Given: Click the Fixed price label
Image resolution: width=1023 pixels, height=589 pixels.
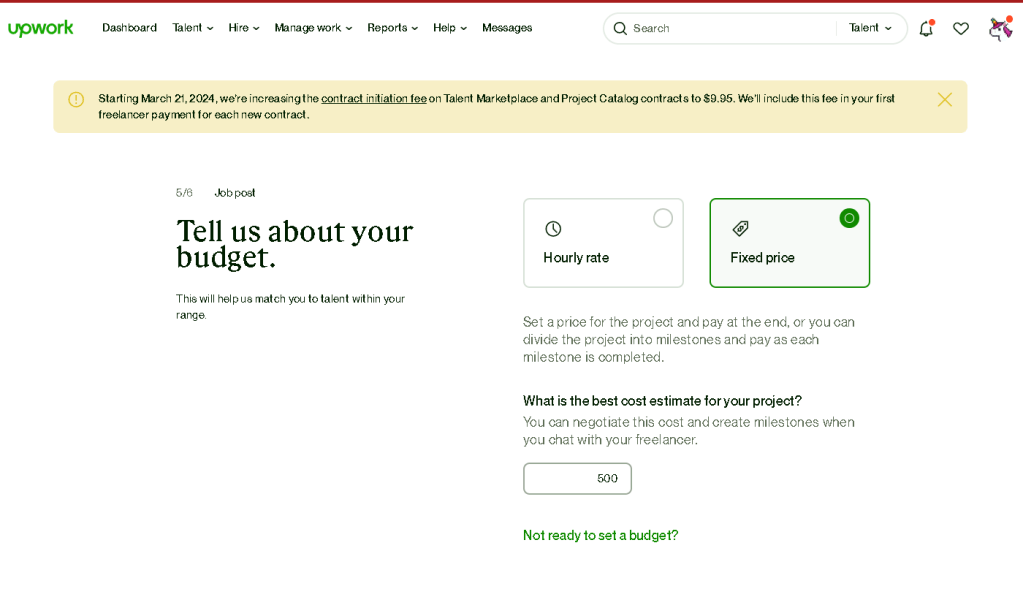Looking at the screenshot, I should (762, 258).
